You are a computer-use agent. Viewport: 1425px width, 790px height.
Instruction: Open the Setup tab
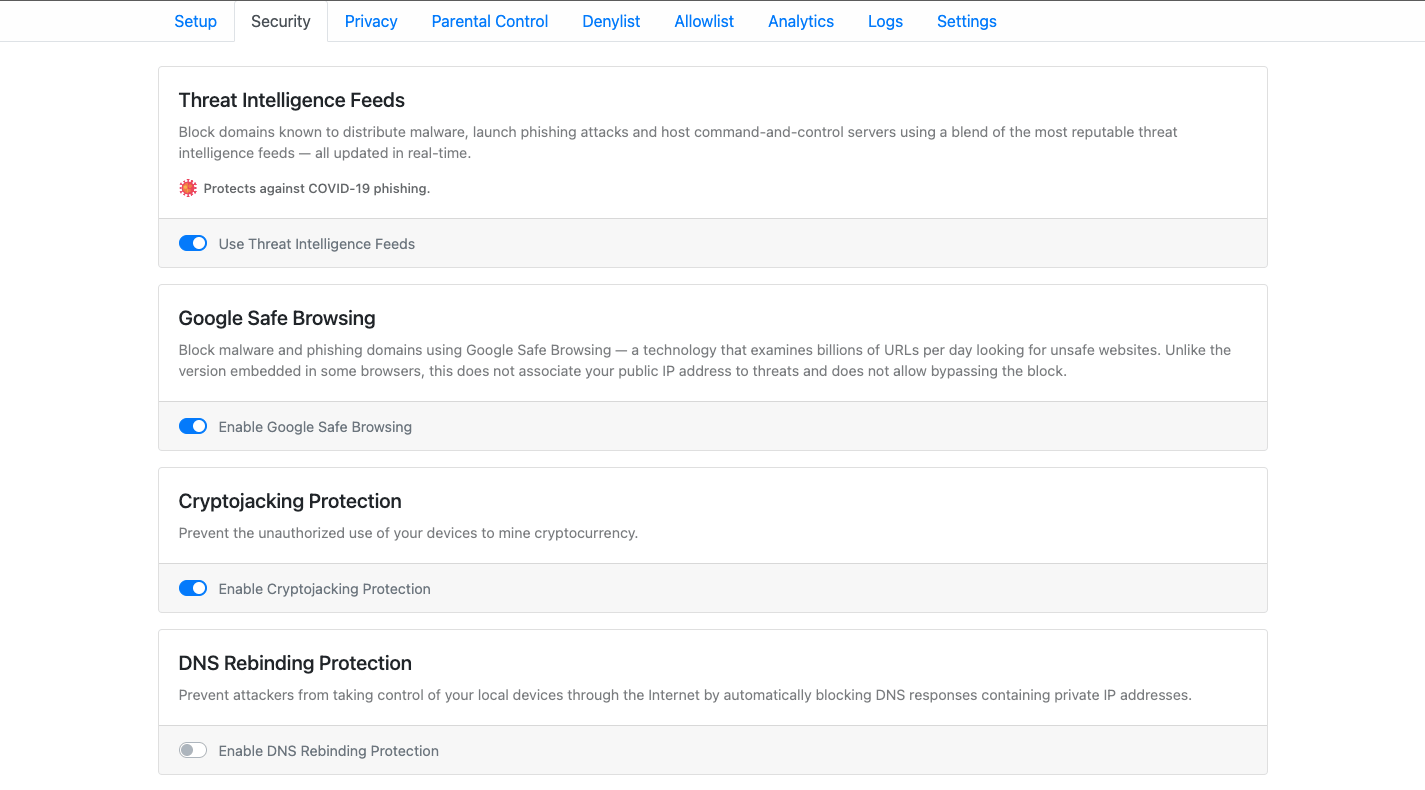point(195,21)
